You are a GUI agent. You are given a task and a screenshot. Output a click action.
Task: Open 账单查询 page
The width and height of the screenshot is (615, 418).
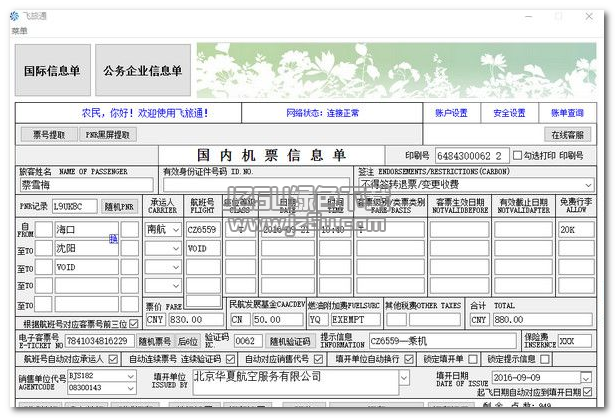point(567,113)
